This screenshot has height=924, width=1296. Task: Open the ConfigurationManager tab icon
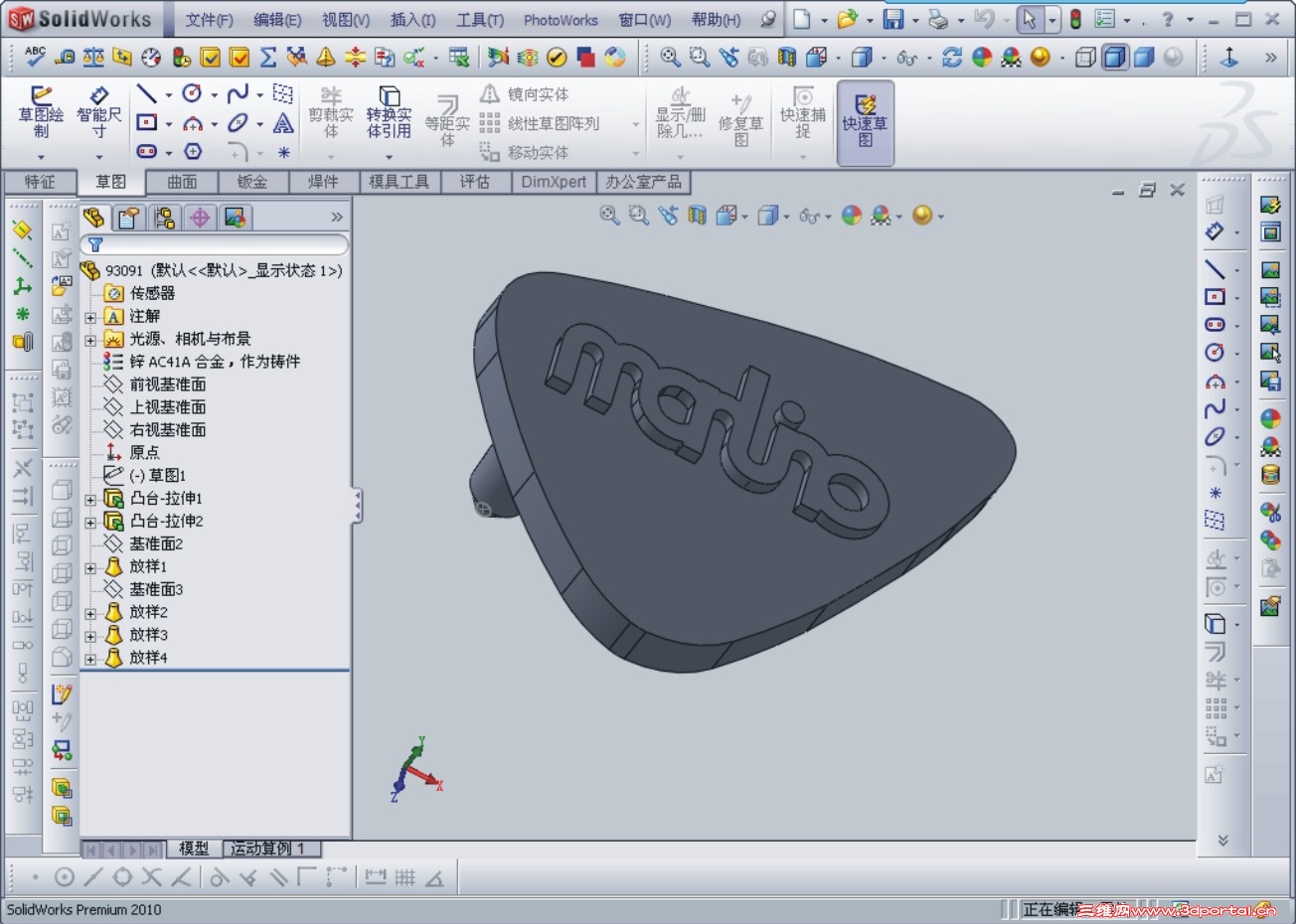pyautogui.click(x=164, y=218)
